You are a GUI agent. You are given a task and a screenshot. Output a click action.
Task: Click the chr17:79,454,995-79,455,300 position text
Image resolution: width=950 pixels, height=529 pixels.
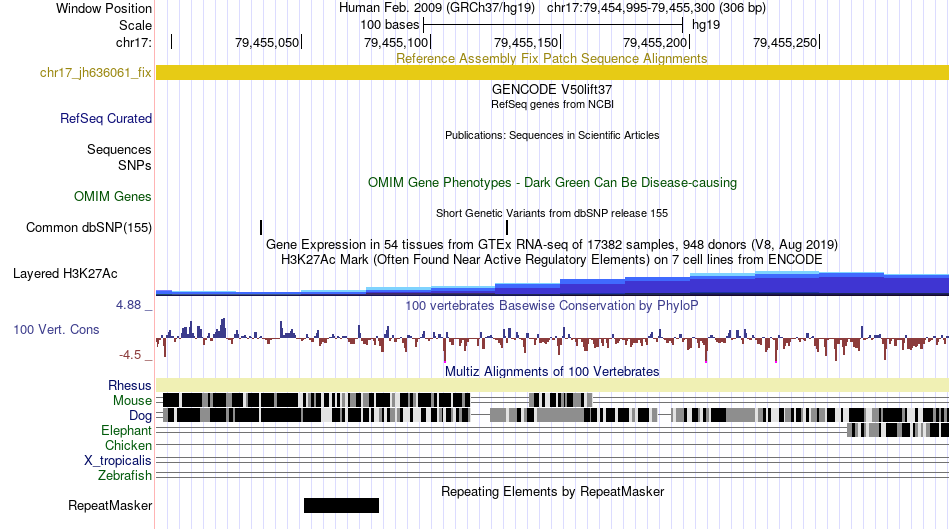point(656,8)
